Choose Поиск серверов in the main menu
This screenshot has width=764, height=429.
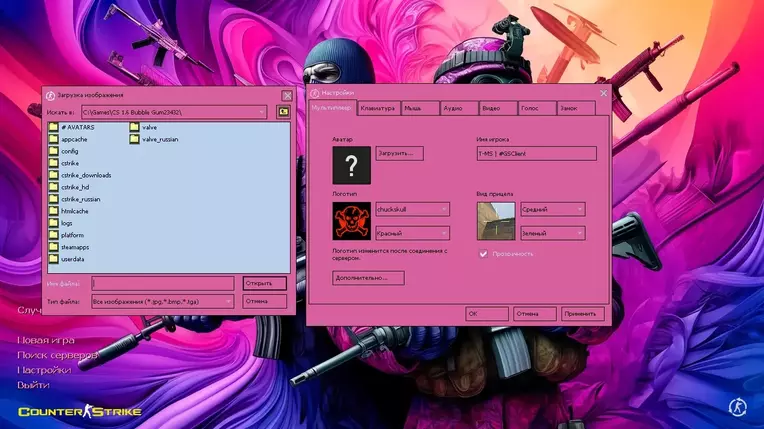(x=57, y=355)
